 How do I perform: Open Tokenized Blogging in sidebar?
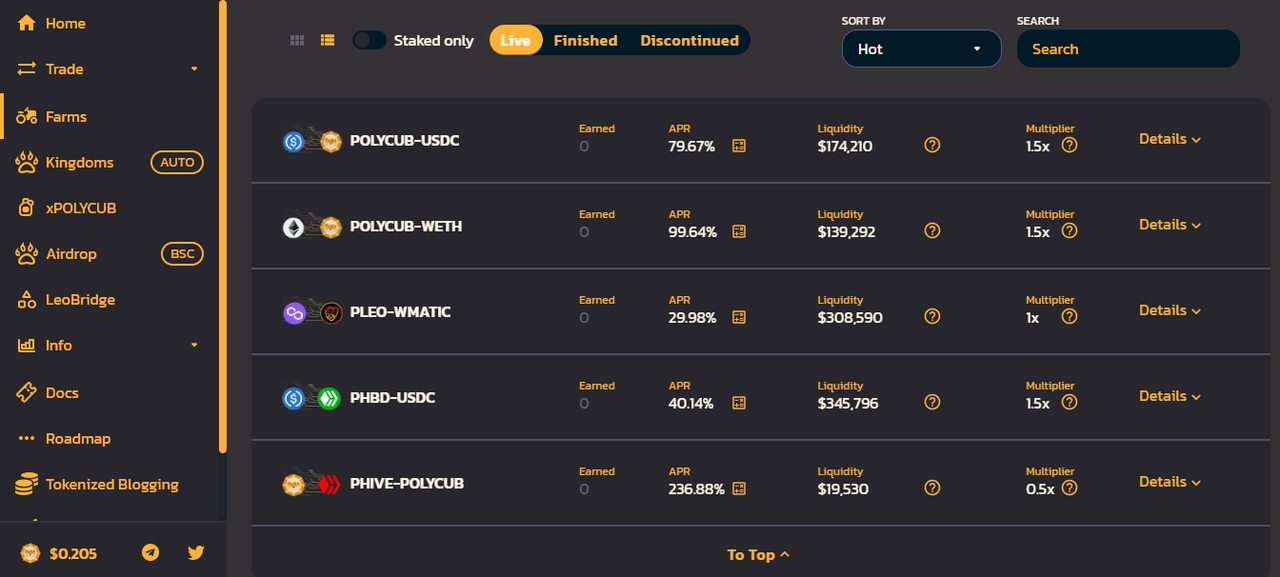pyautogui.click(x=112, y=484)
